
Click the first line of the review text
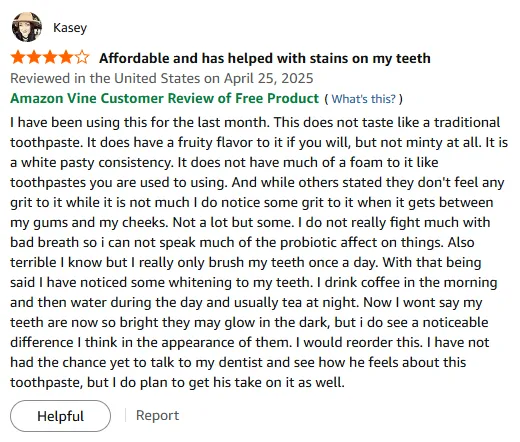[x=255, y=122]
